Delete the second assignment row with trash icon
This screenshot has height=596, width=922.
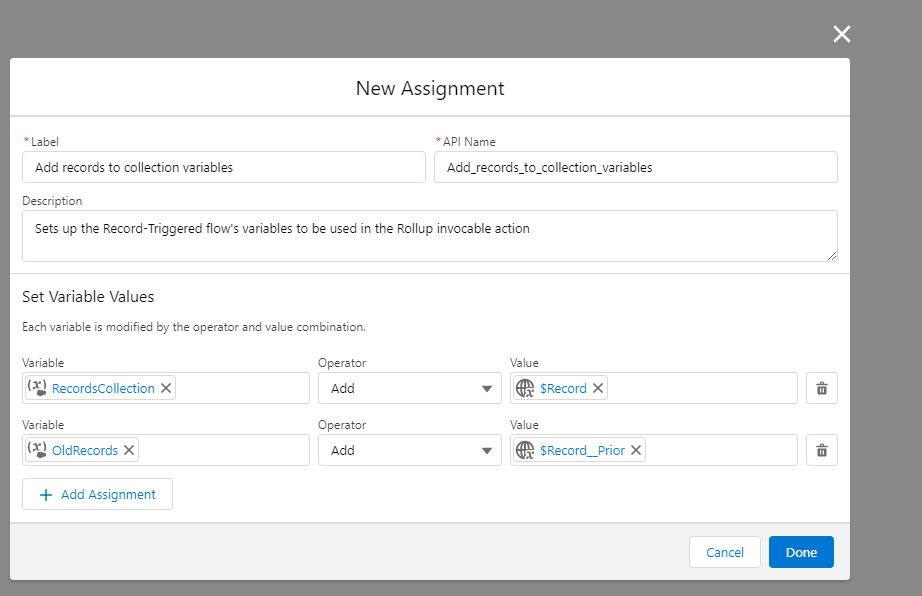[821, 450]
